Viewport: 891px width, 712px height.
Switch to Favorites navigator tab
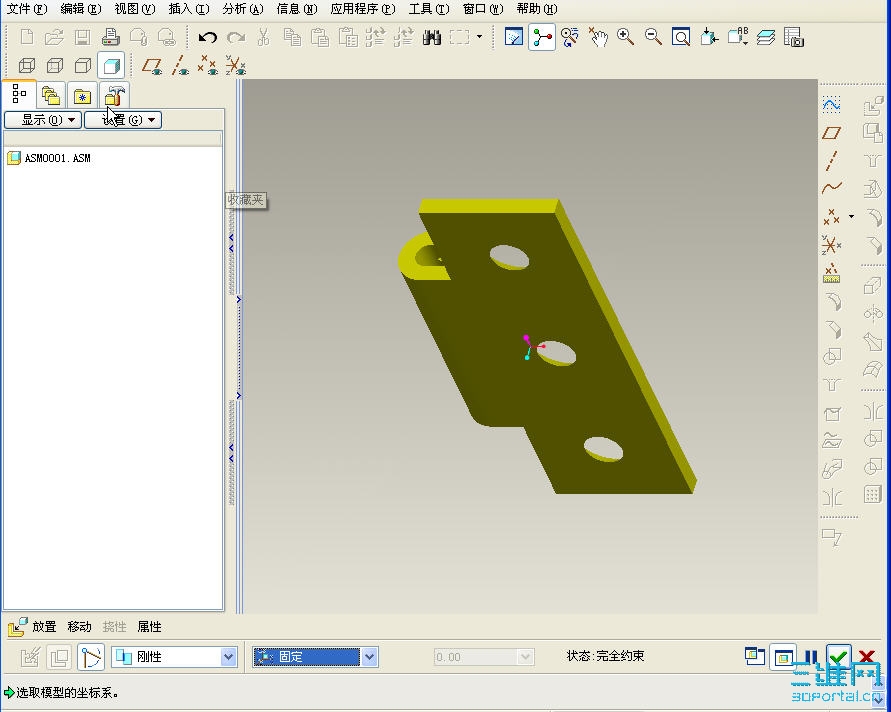tap(82, 95)
